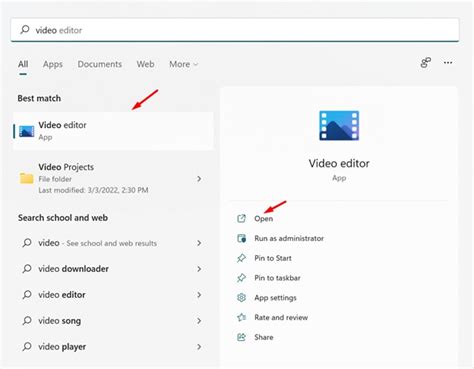The width and height of the screenshot is (474, 369).
Task: Select the Video Projects file folder result
Action: (x=113, y=178)
